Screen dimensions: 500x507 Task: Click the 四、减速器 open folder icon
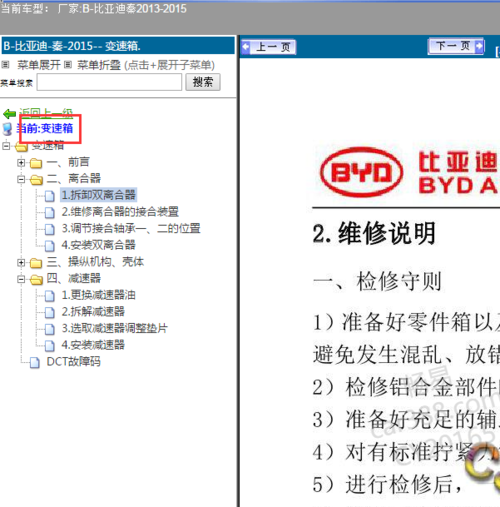point(36,279)
